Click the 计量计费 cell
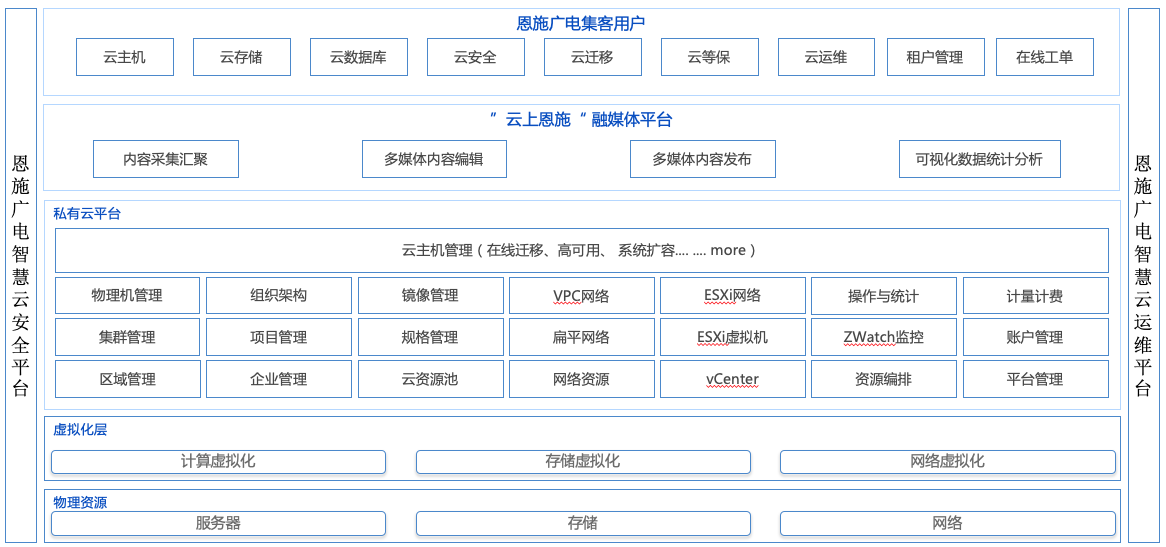Image resolution: width=1166 pixels, height=547 pixels. pyautogui.click(x=1035, y=296)
